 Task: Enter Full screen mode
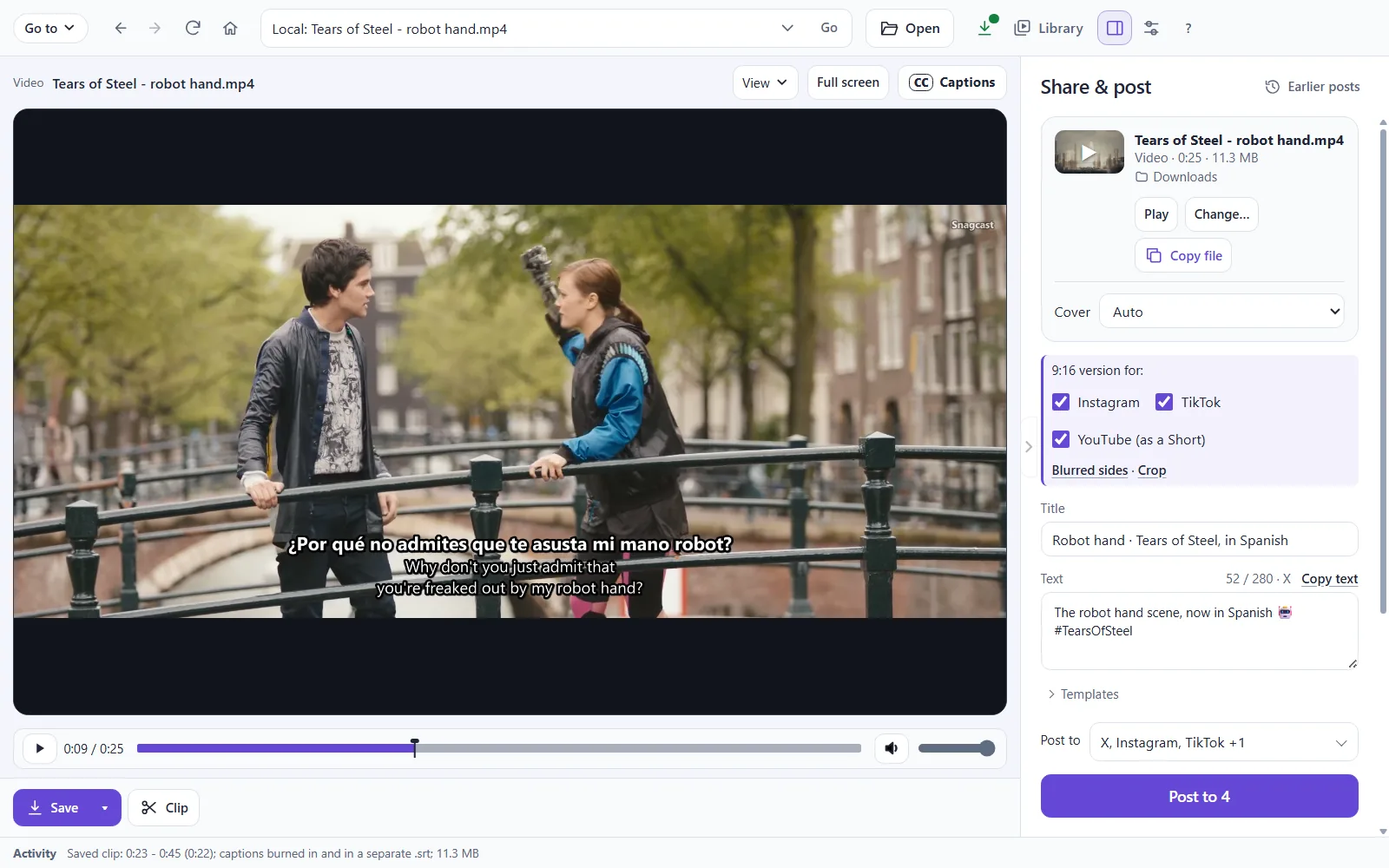[847, 82]
